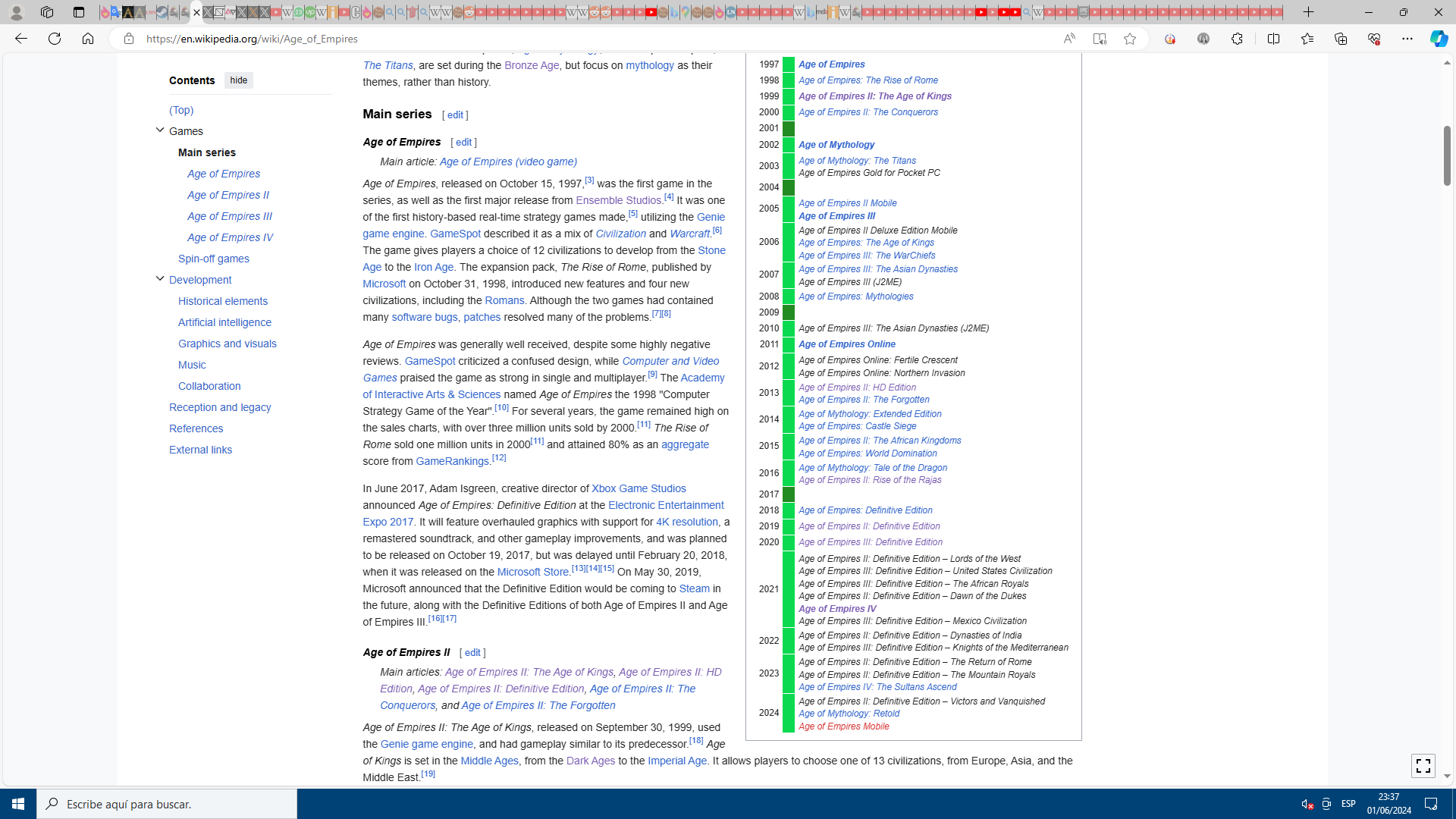Click edit next to Main series heading
Image resolution: width=1456 pixels, height=819 pixels.
pyautogui.click(x=455, y=115)
